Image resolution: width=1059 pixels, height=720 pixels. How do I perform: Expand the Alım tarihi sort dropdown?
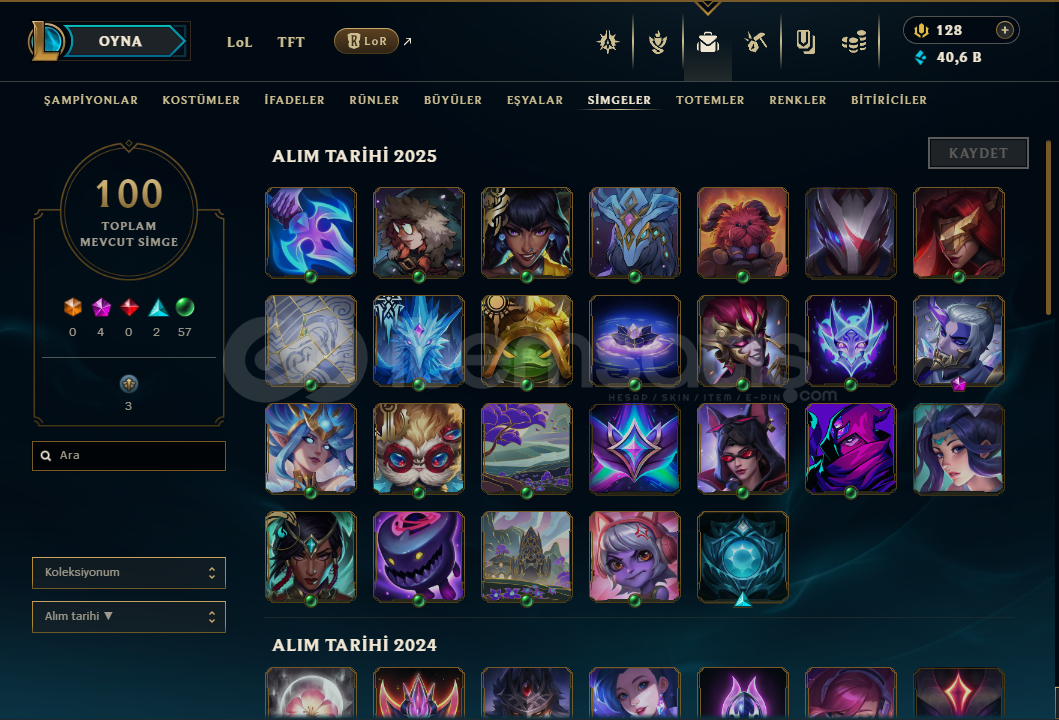point(129,617)
